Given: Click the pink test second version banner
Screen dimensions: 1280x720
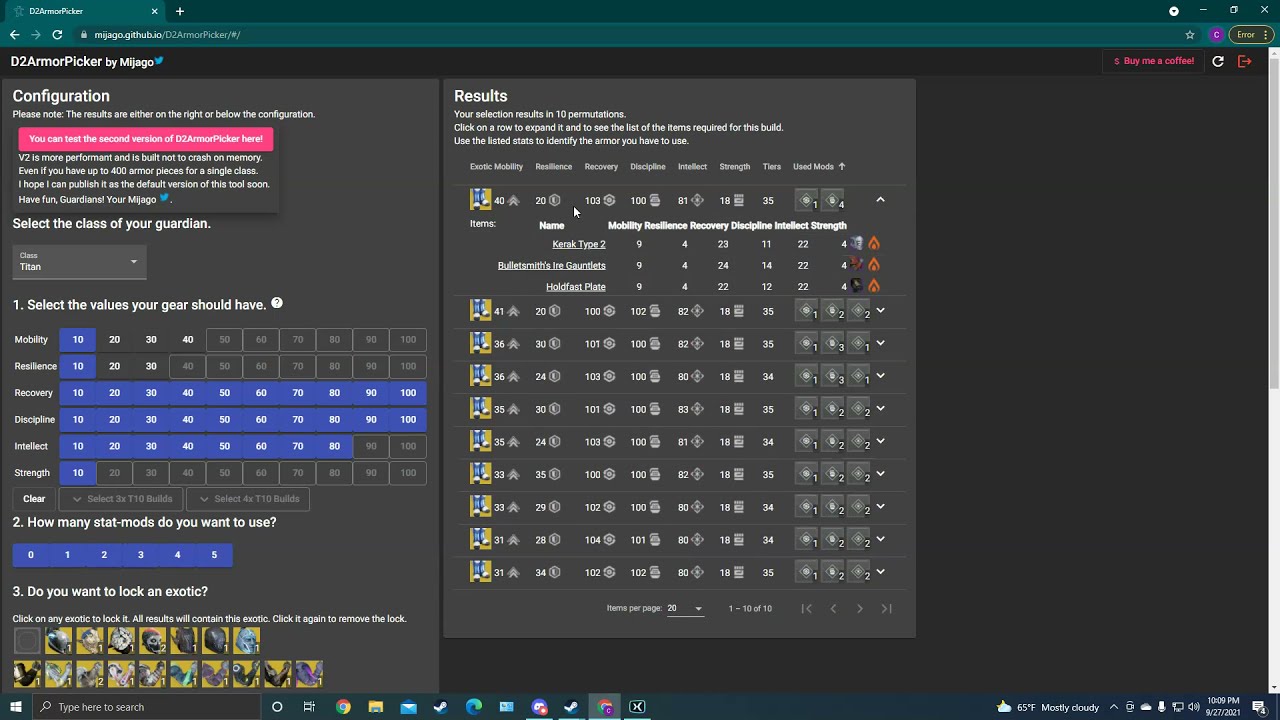Looking at the screenshot, I should (145, 139).
